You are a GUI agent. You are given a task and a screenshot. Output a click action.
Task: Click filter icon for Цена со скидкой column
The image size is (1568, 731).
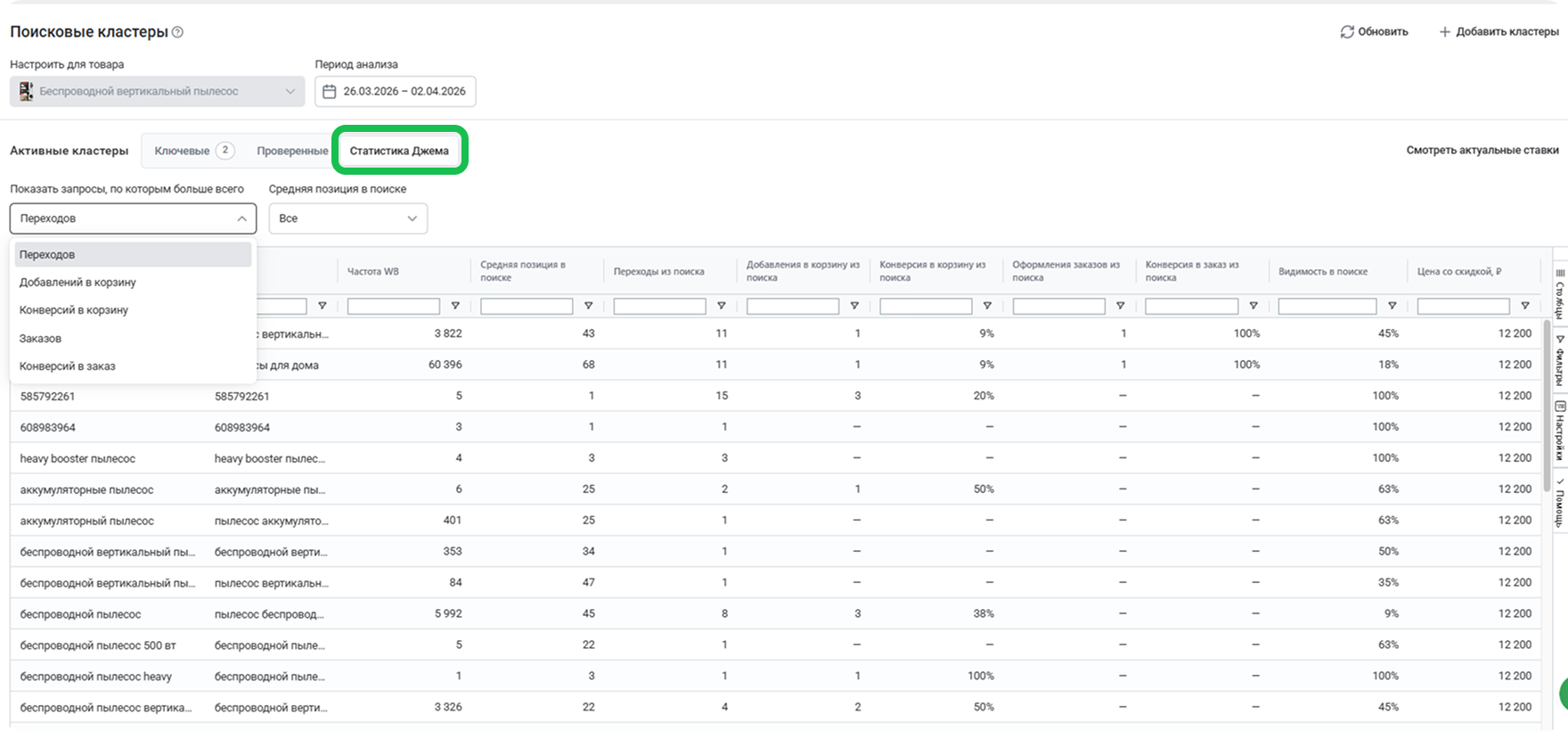[x=1524, y=306]
